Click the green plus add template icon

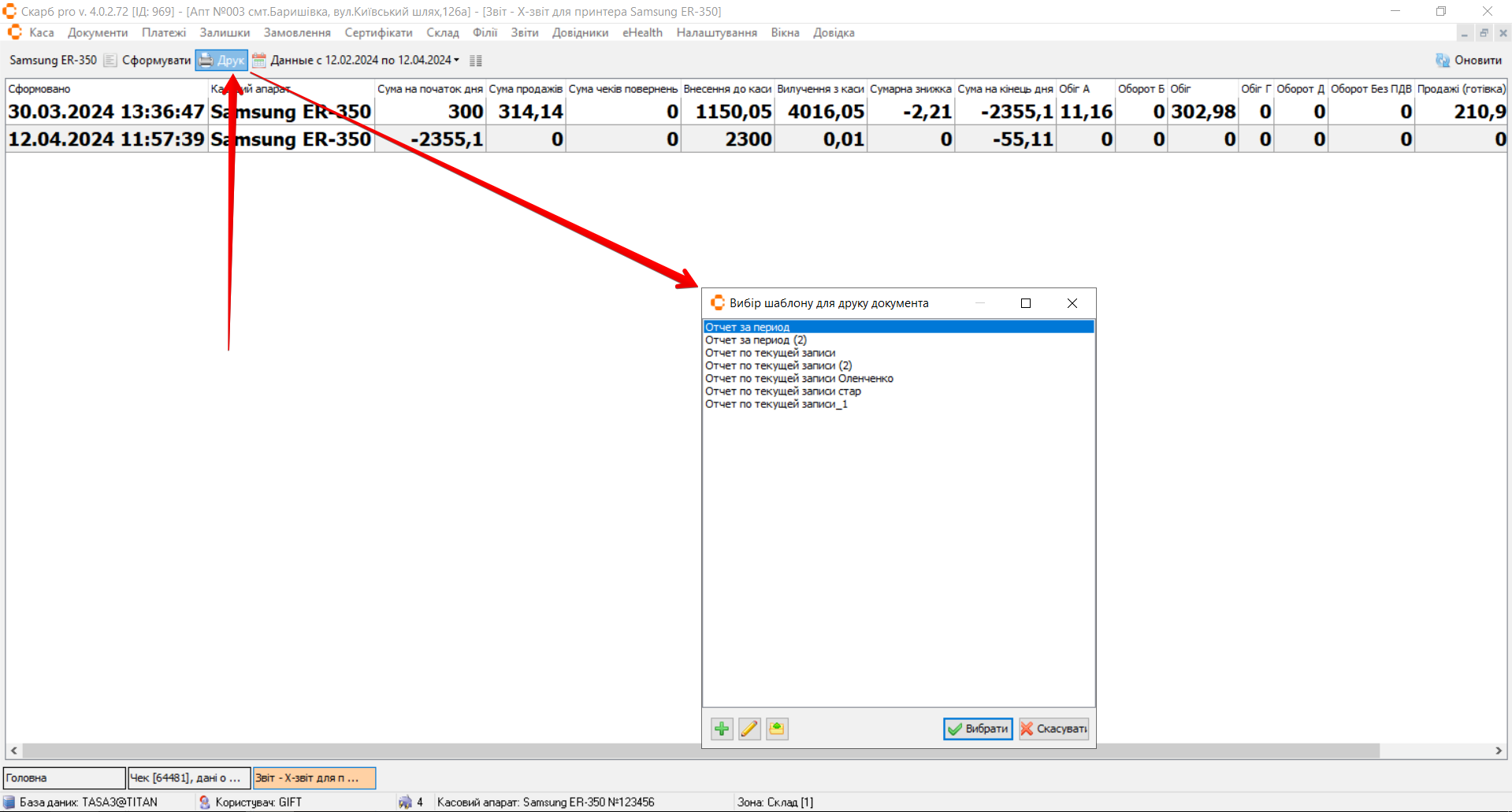pyautogui.click(x=722, y=729)
